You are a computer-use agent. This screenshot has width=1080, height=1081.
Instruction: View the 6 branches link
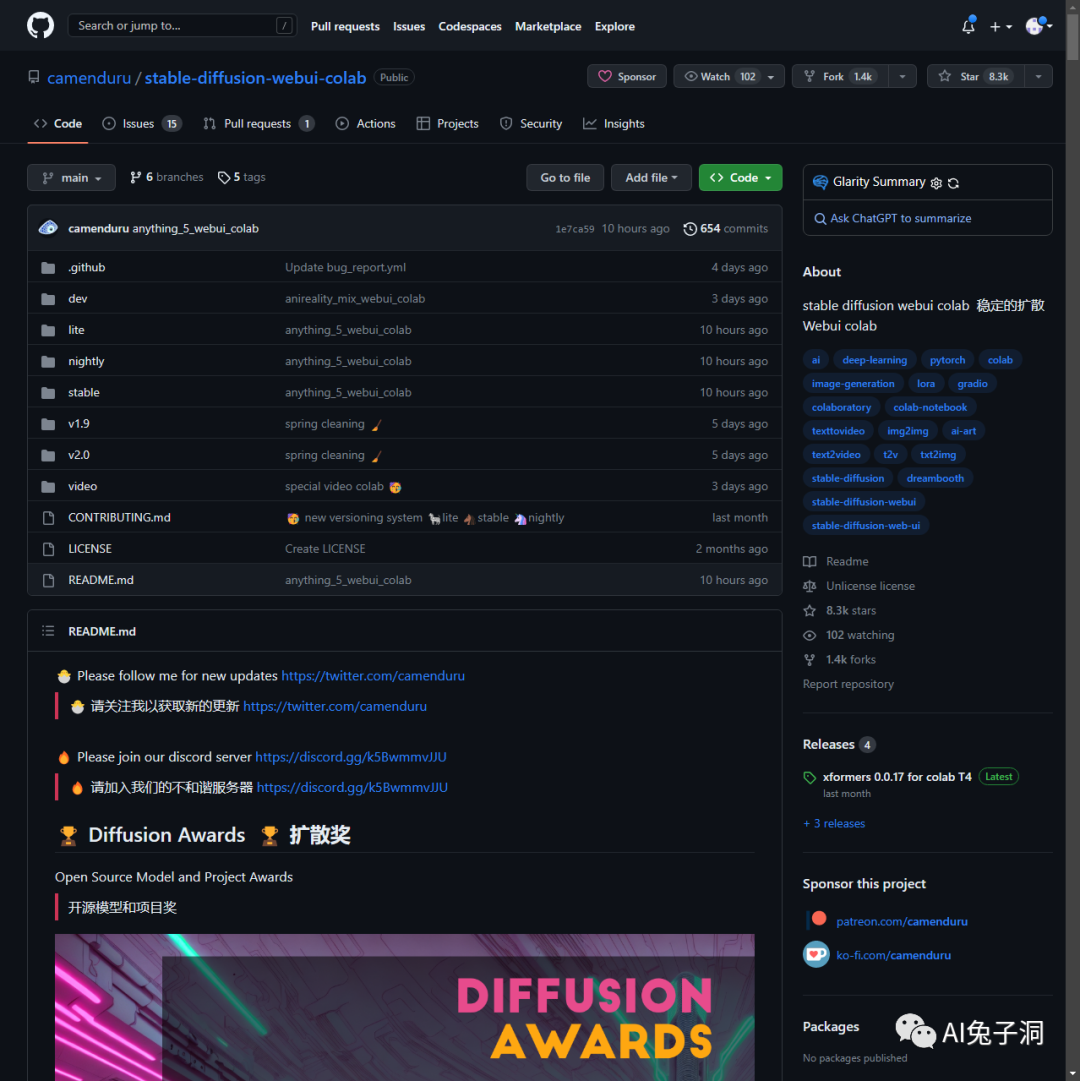point(167,177)
